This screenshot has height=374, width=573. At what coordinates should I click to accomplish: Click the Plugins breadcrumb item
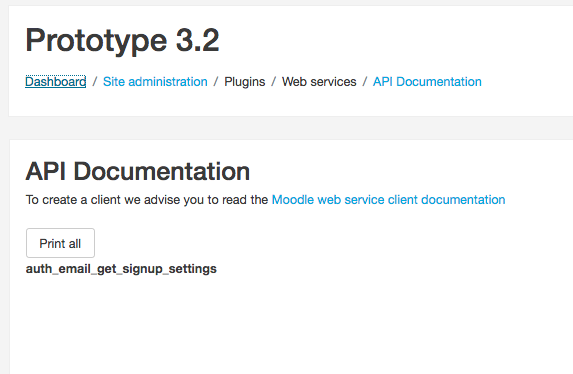pos(244,82)
